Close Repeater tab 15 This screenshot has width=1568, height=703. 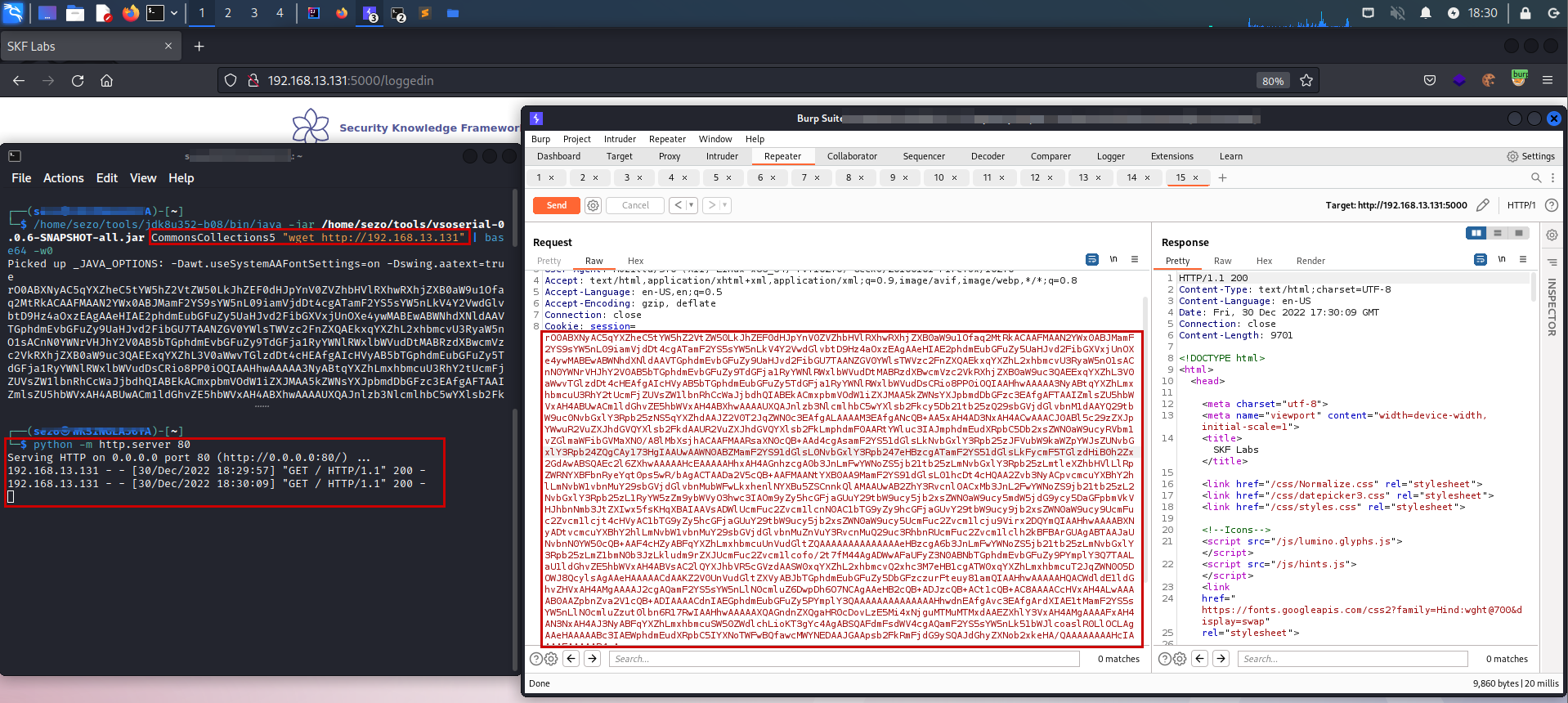[1195, 177]
